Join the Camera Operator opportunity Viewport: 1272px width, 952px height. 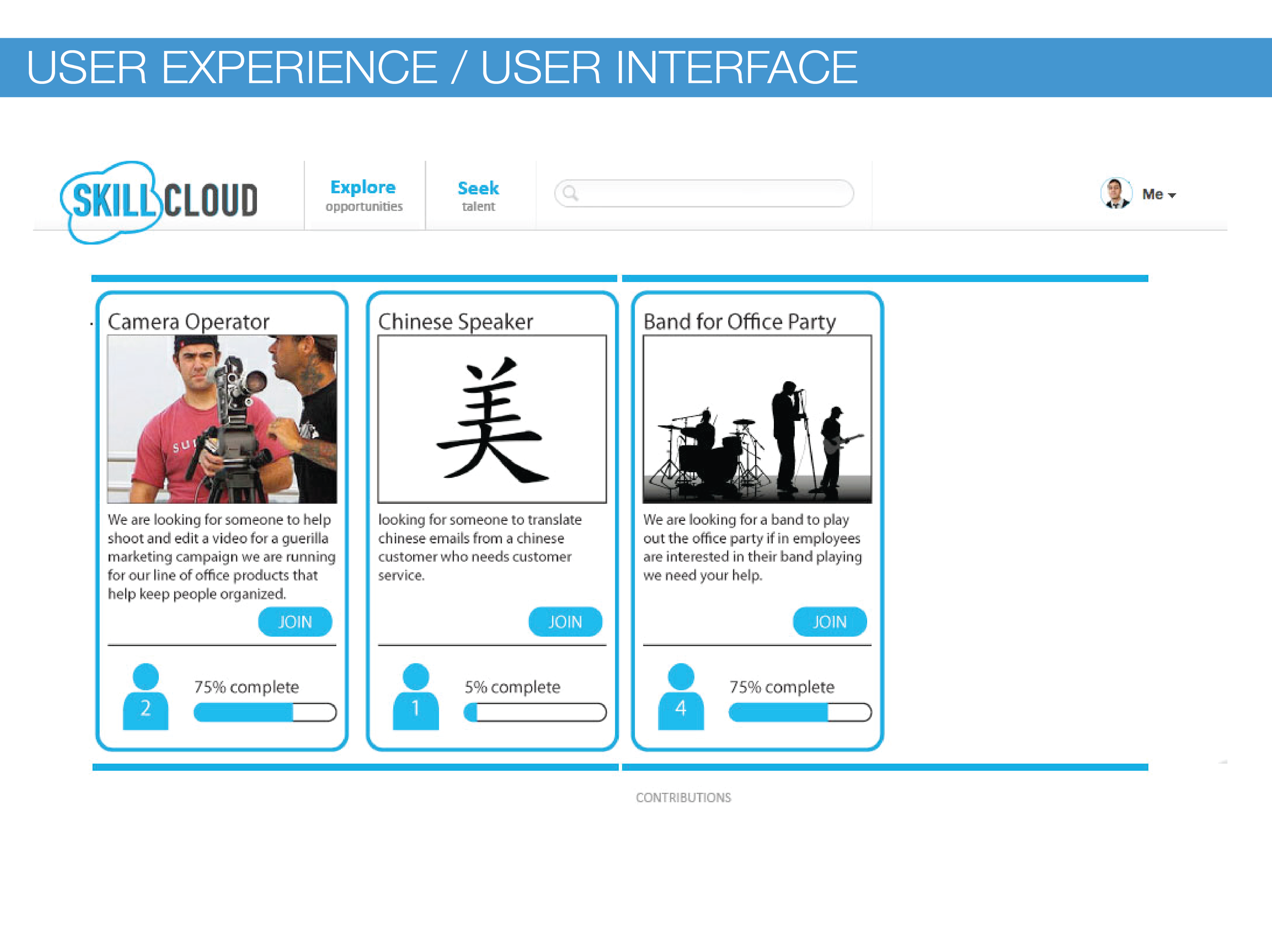(295, 621)
